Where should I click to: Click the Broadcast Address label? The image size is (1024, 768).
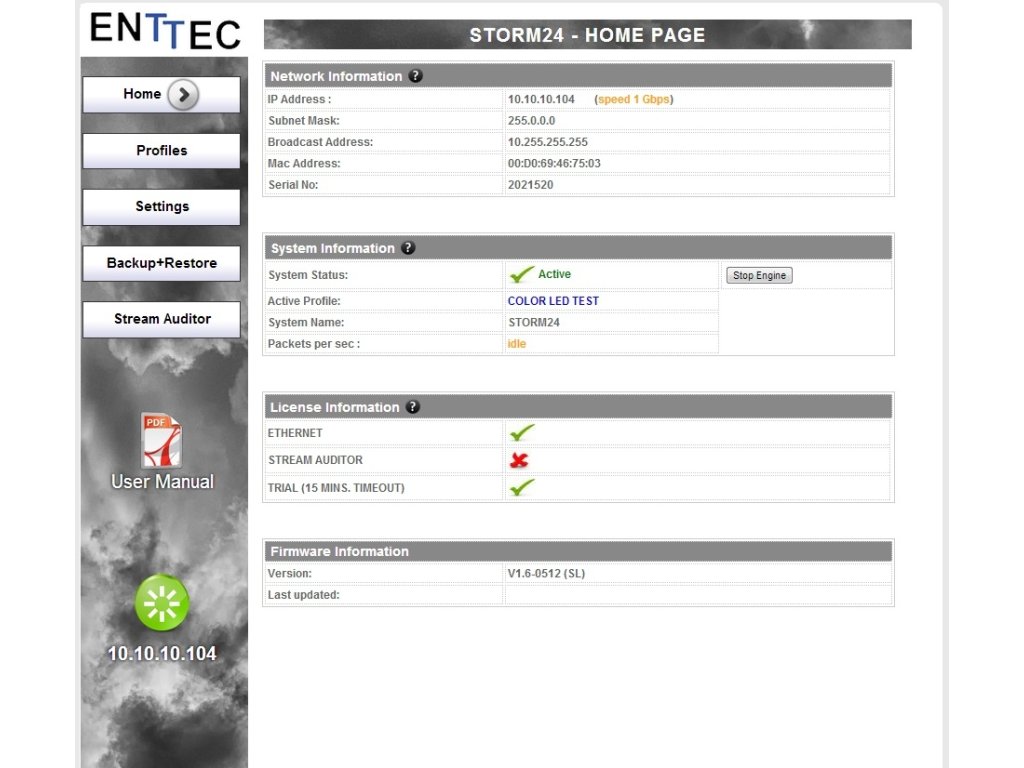coord(320,142)
